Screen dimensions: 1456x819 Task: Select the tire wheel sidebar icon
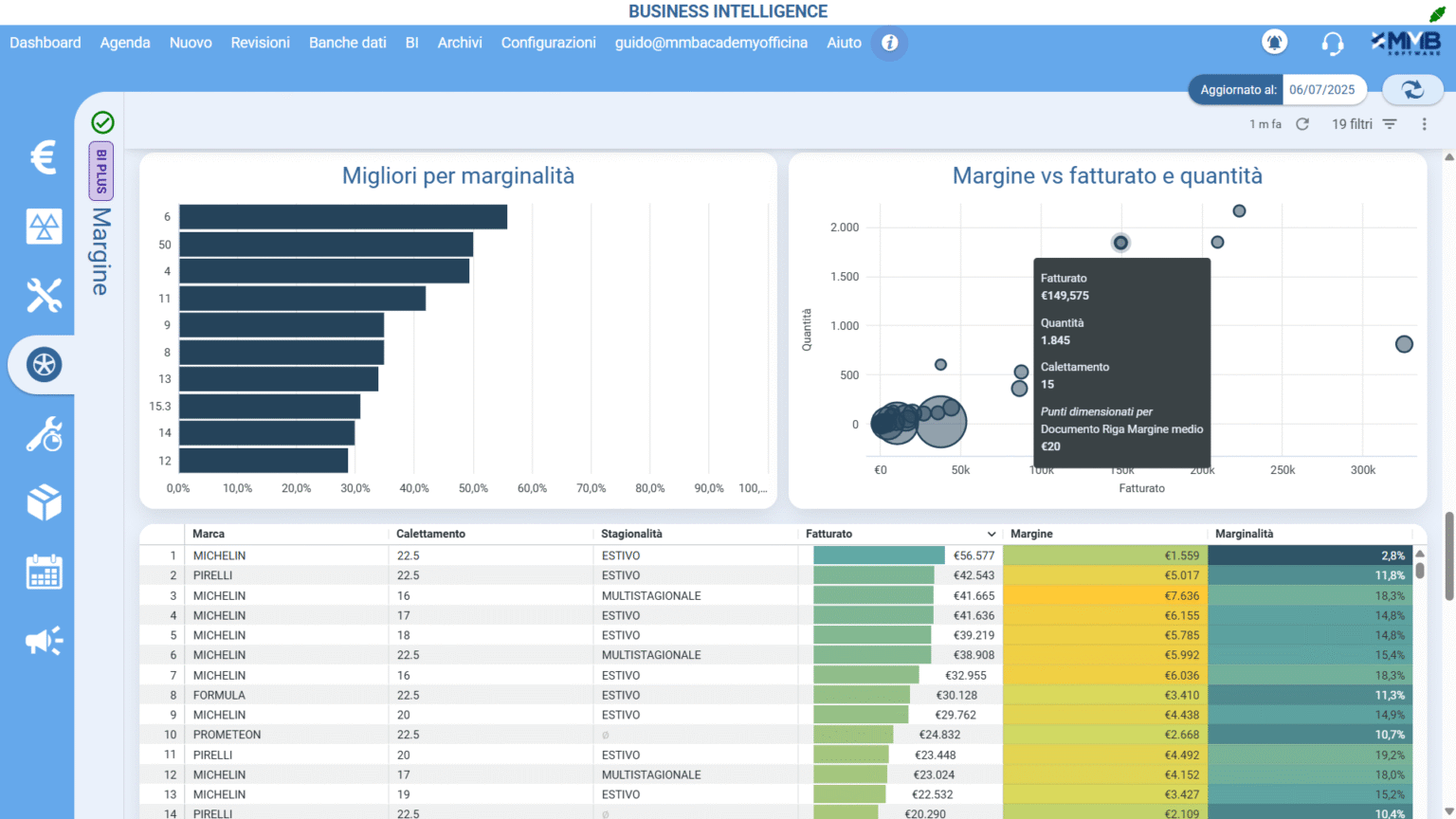(44, 365)
